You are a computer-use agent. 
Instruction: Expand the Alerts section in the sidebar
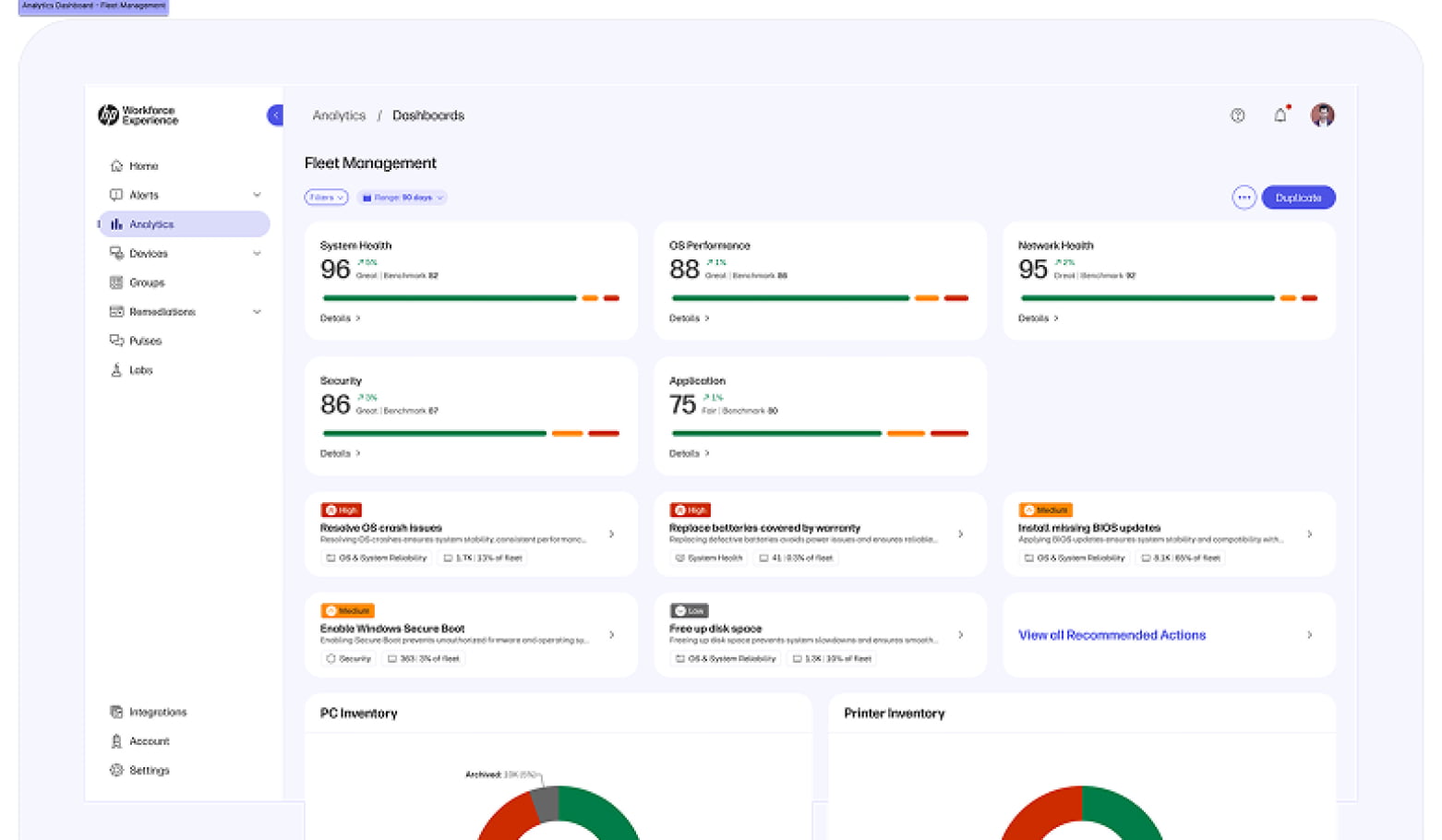pos(257,195)
